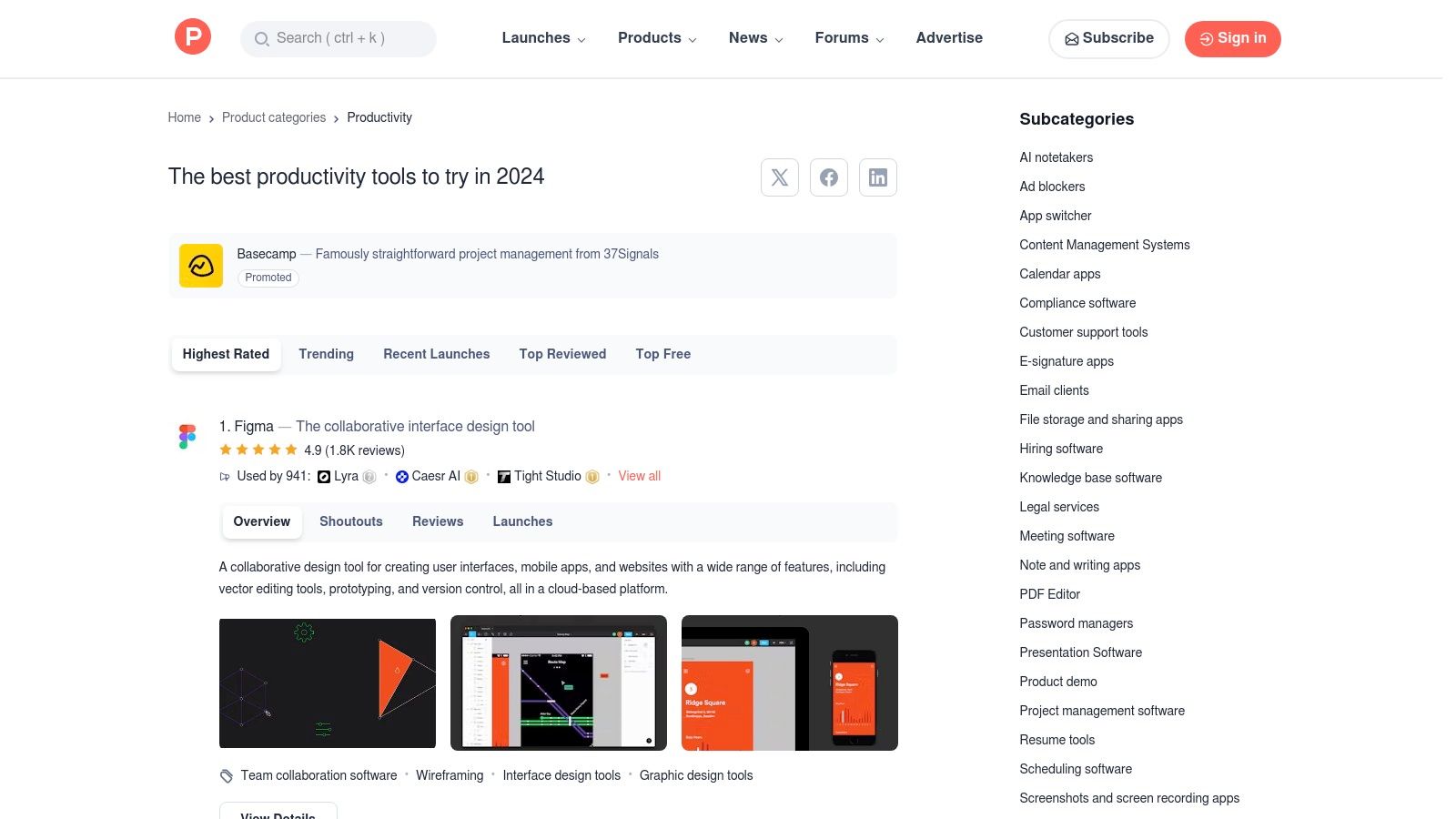Open the Forums dropdown menu

click(849, 38)
